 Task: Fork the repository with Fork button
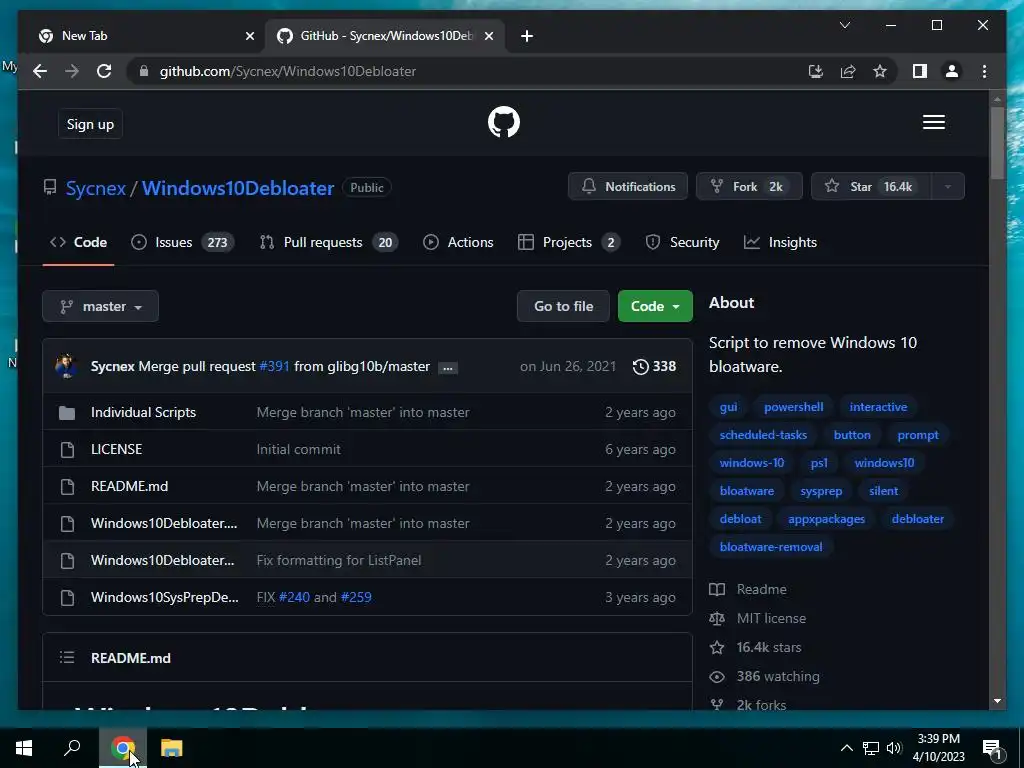click(x=748, y=187)
